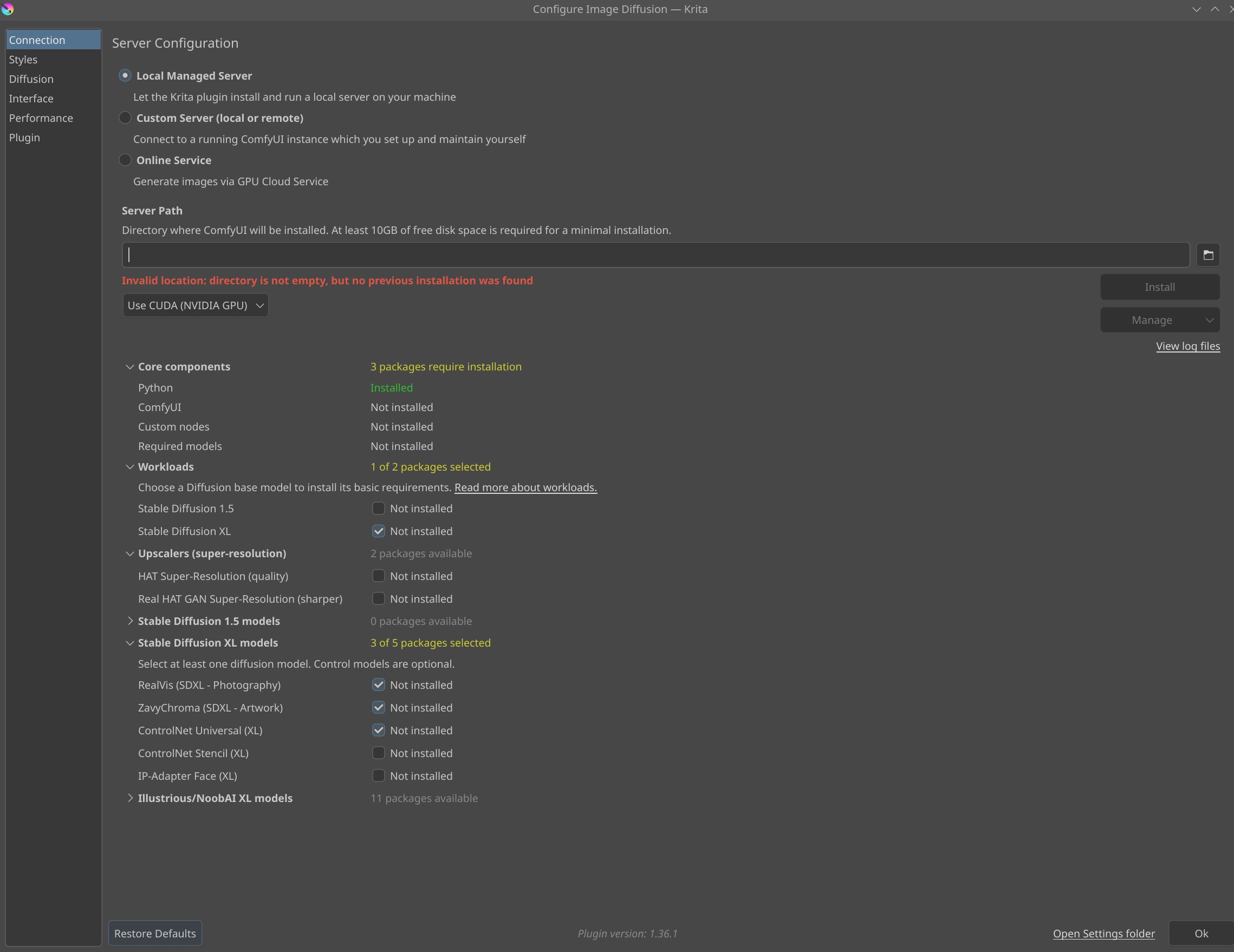This screenshot has height=952, width=1234.
Task: Click into the Server Path text field
Action: 655,255
